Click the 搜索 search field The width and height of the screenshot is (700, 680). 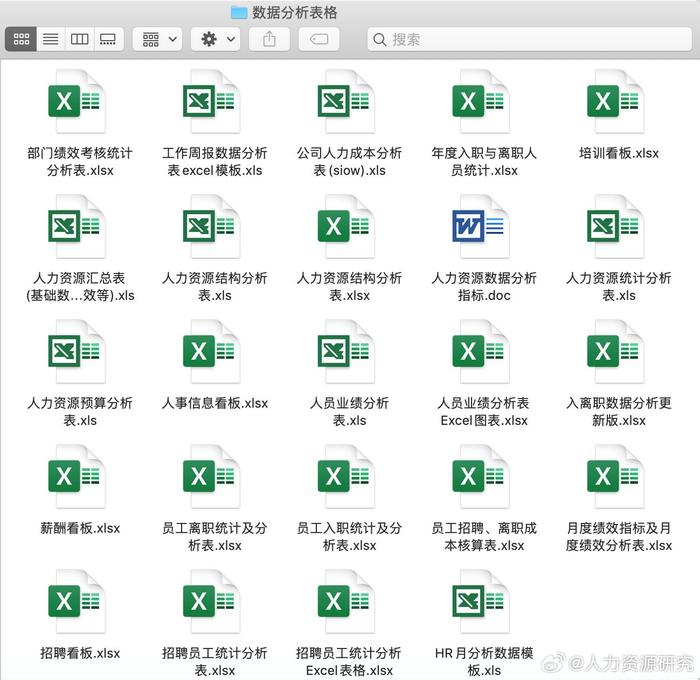(529, 39)
